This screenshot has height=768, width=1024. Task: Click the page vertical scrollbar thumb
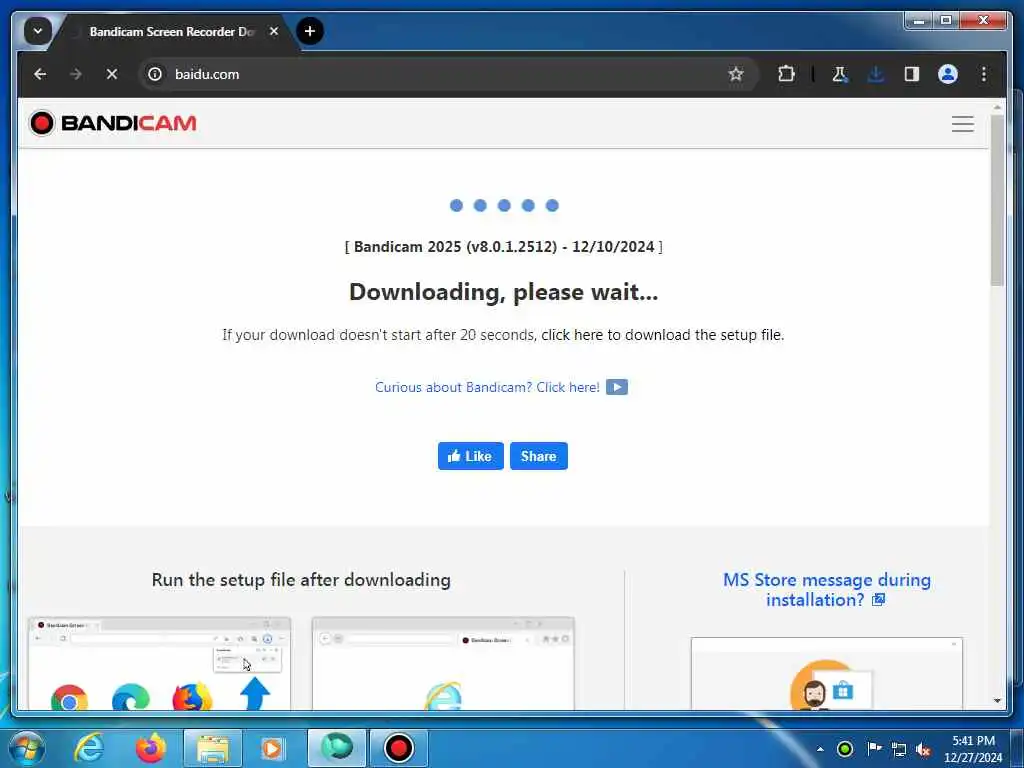(x=997, y=200)
